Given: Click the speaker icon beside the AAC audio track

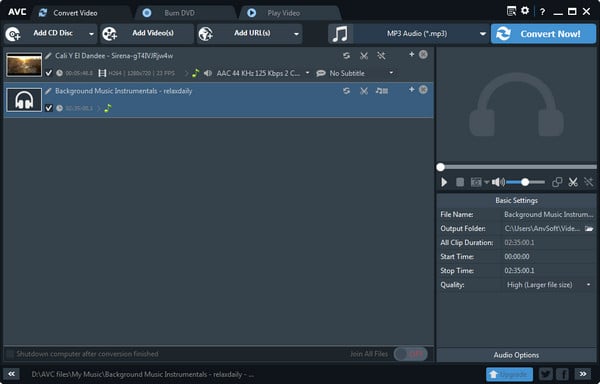Looking at the screenshot, I should [208, 73].
